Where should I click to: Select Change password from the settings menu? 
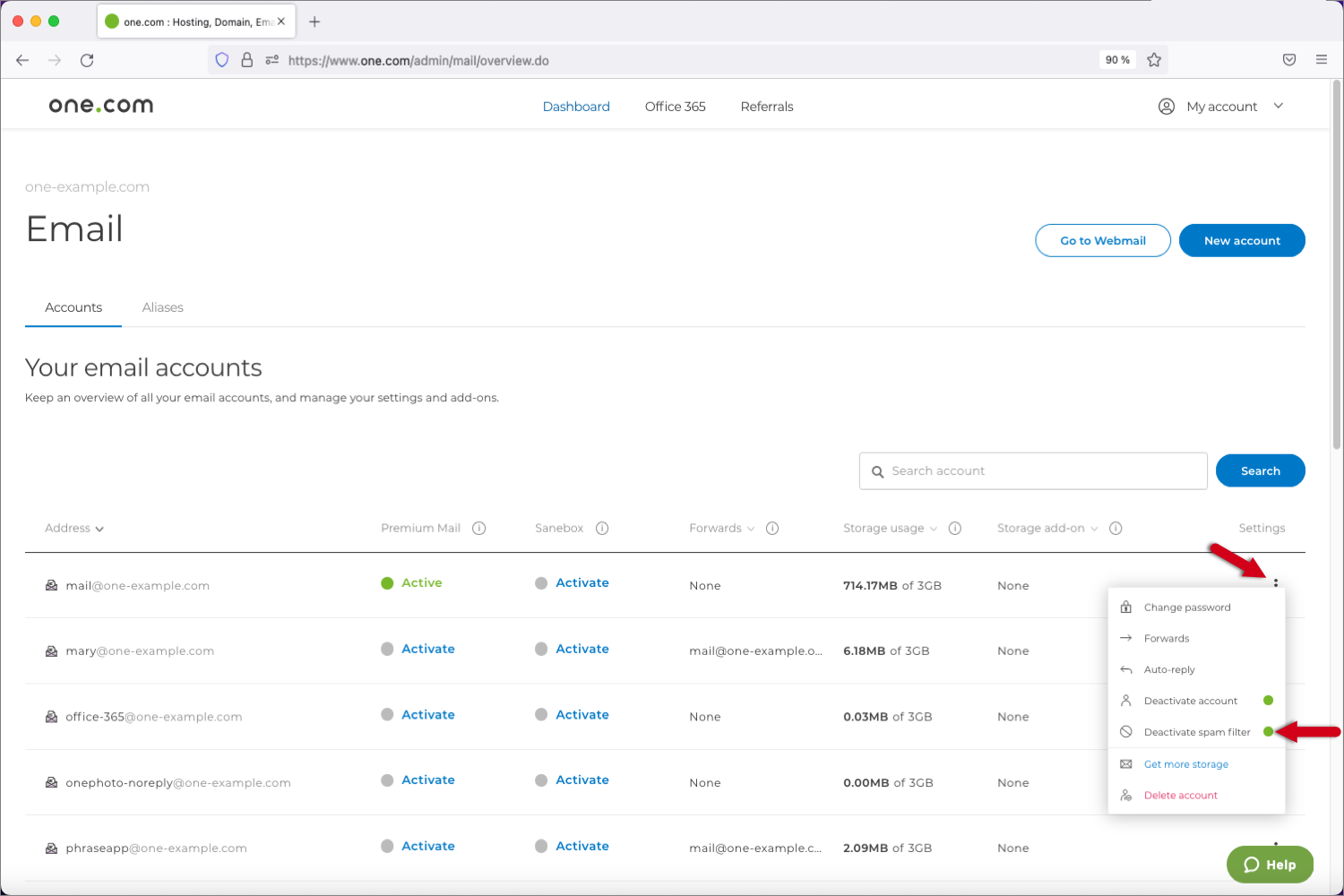[1186, 607]
